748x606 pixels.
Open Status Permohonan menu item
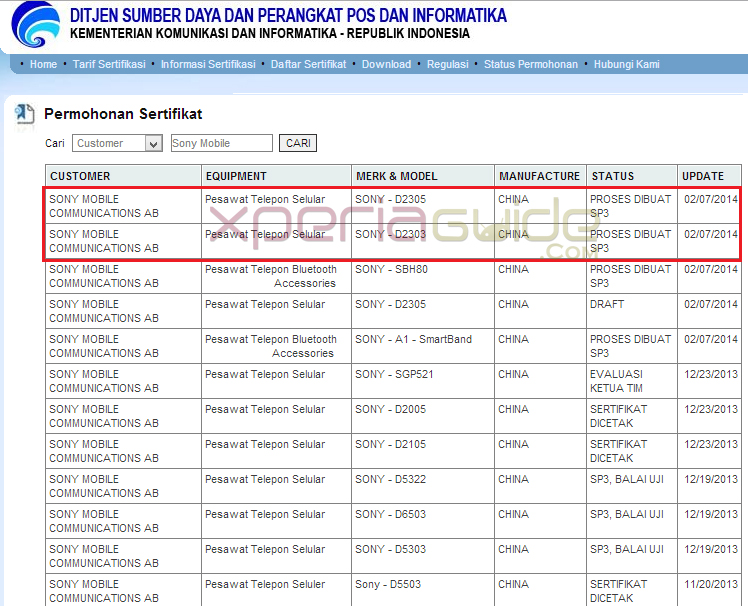tap(531, 64)
